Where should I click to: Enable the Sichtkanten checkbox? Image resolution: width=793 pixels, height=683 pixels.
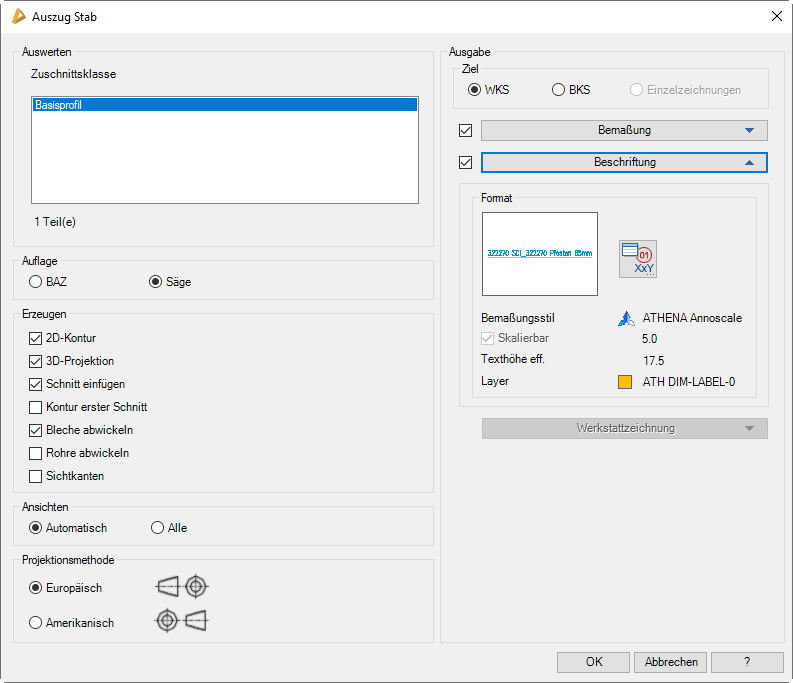click(x=36, y=476)
